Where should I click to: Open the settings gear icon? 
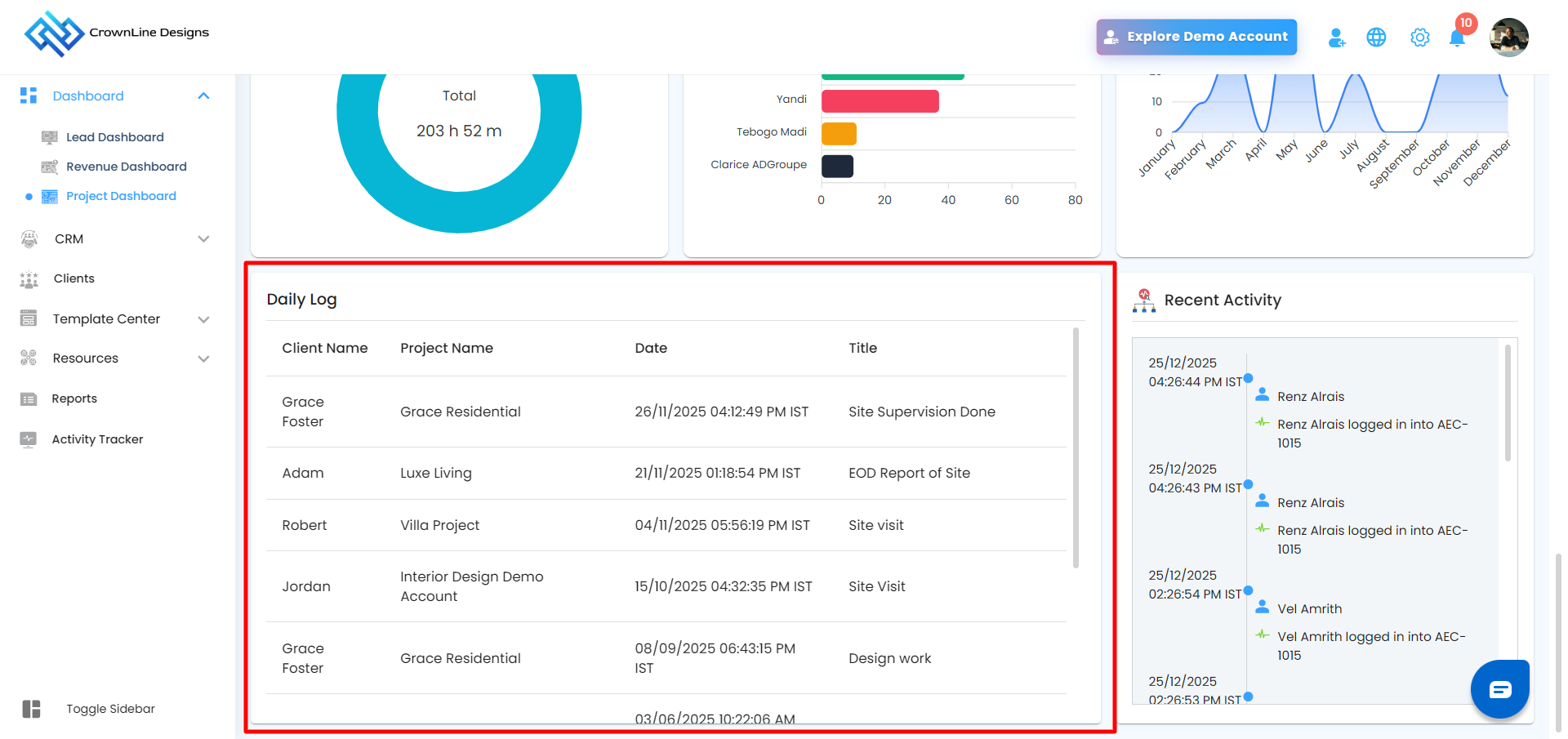click(x=1419, y=38)
